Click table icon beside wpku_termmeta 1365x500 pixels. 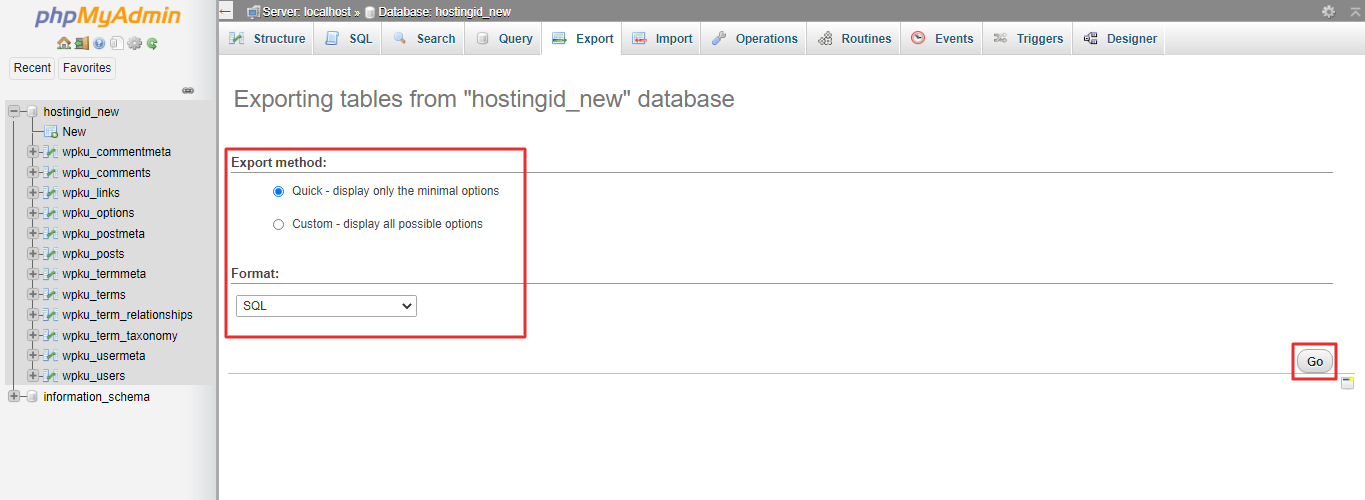pos(51,274)
